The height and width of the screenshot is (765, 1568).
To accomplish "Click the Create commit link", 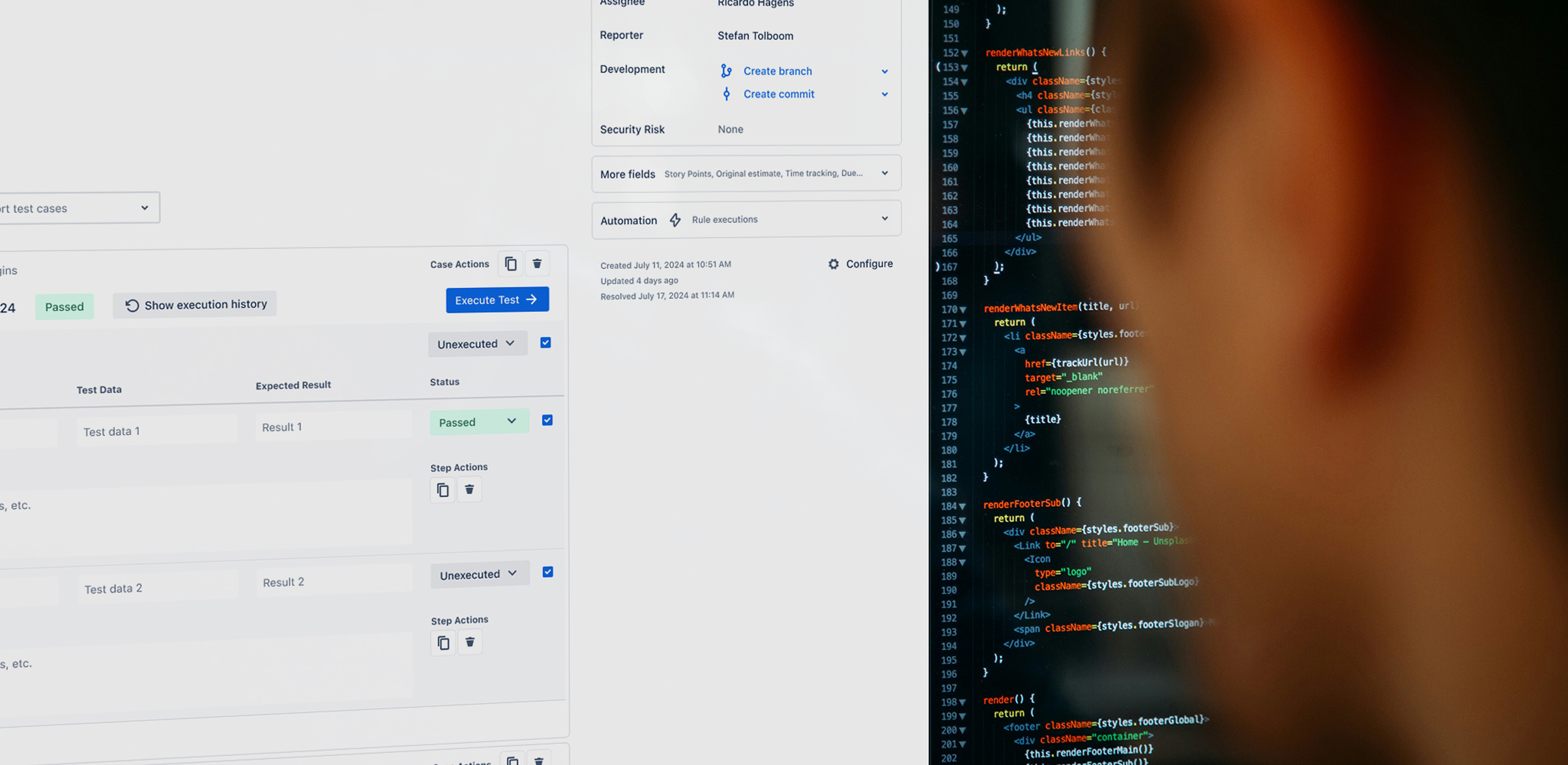I will point(778,94).
